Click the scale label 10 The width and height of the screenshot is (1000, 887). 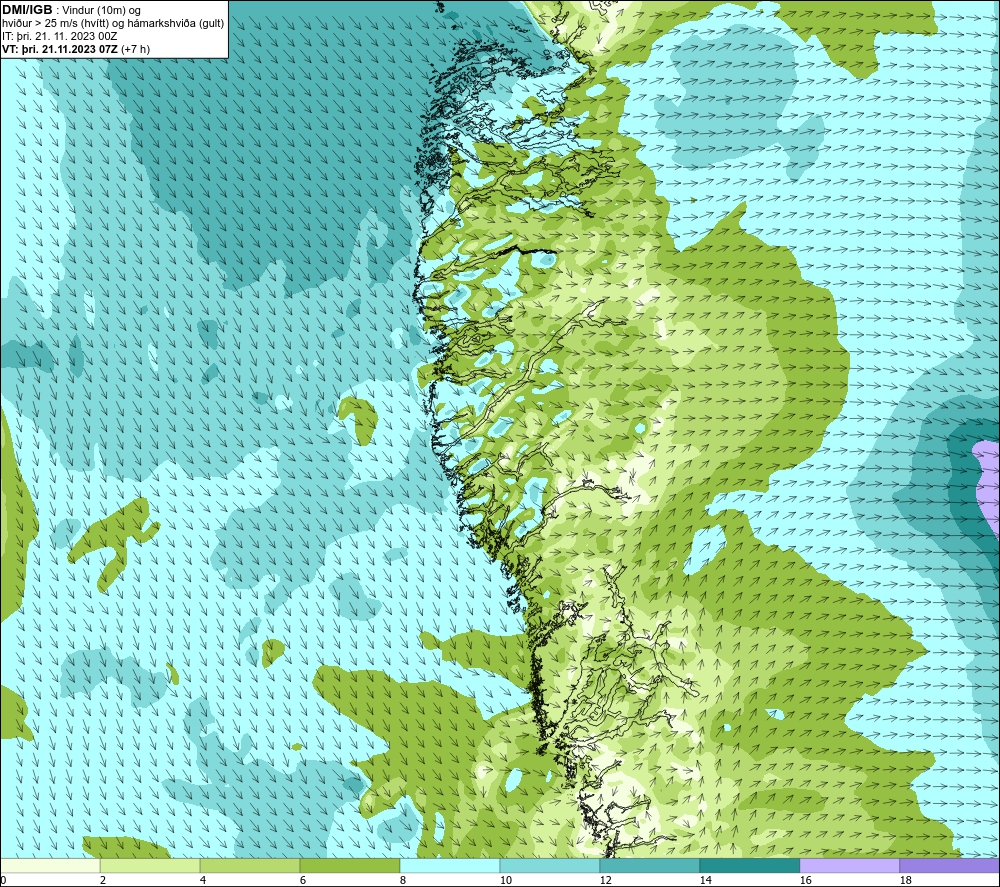[x=505, y=880]
